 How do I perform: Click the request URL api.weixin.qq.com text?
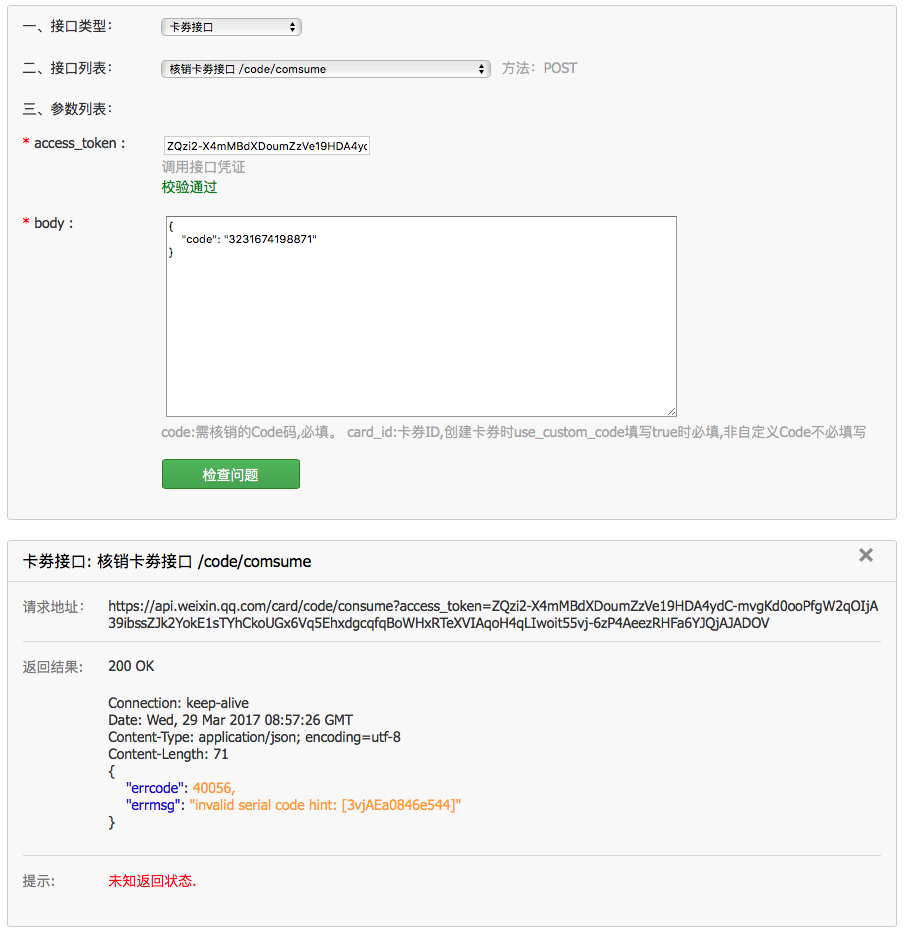point(493,614)
